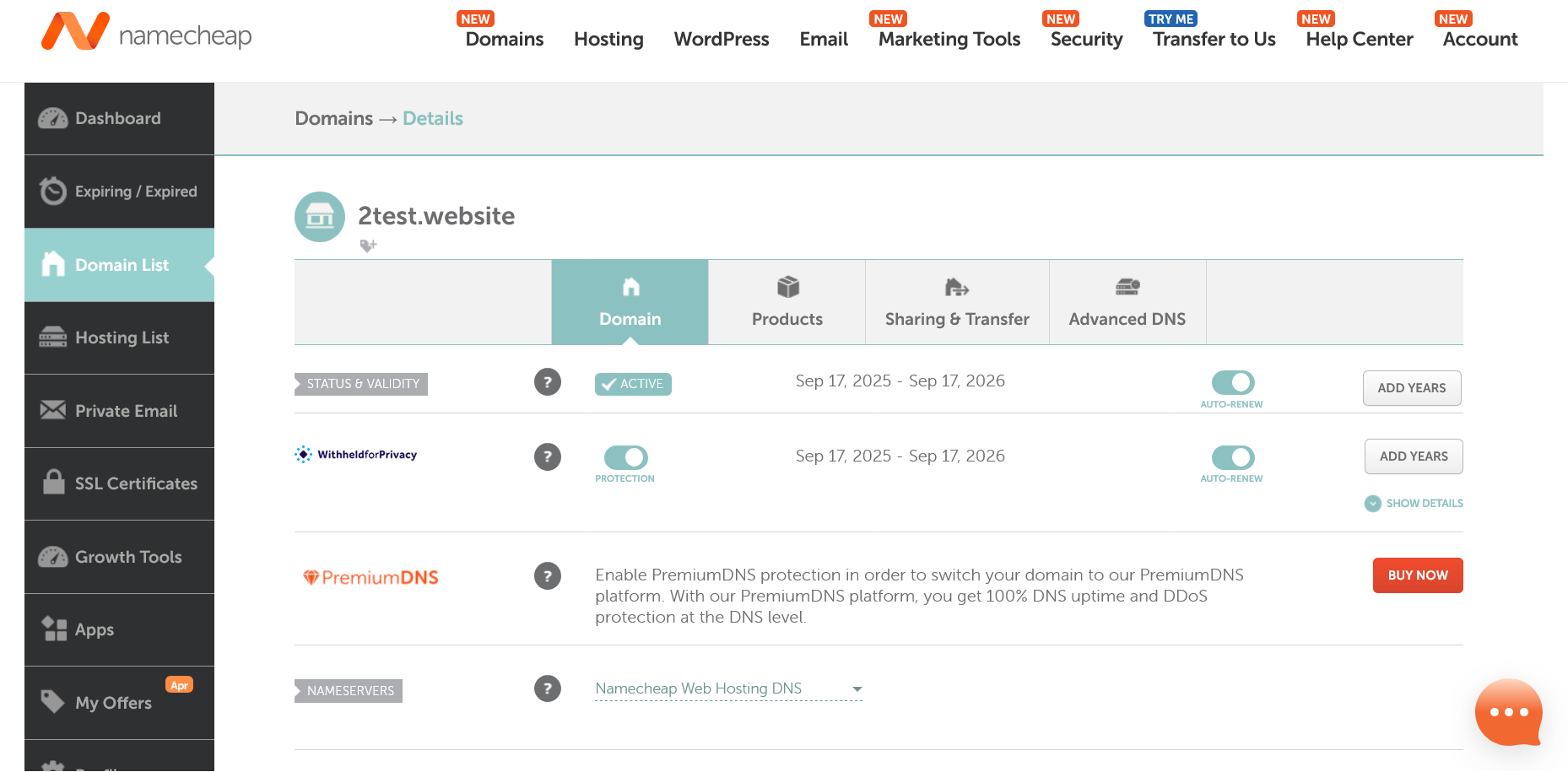The image size is (1568, 772).
Task: Click the 2test.website domain title
Action: 436,216
